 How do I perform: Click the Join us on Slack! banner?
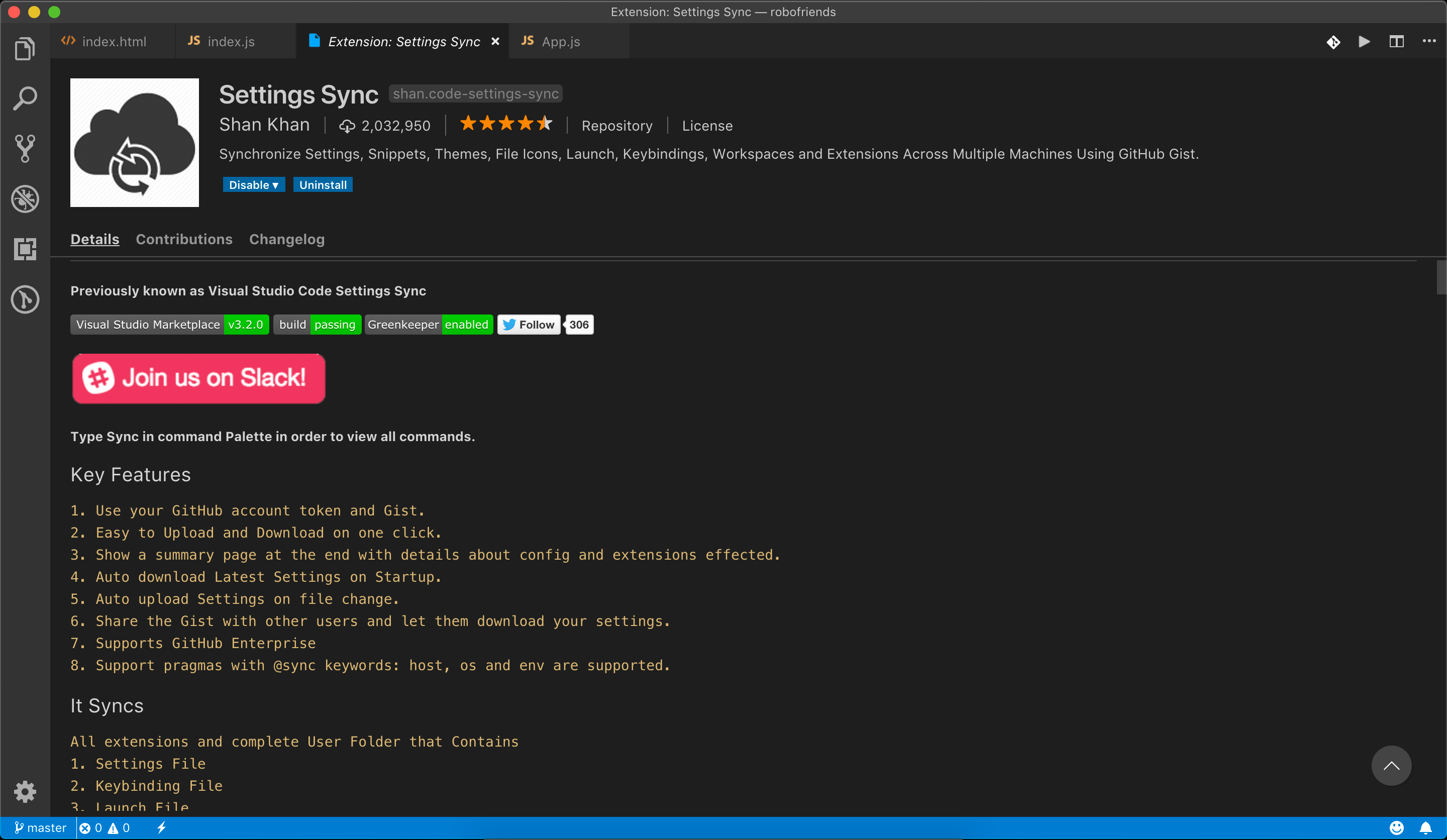(198, 378)
